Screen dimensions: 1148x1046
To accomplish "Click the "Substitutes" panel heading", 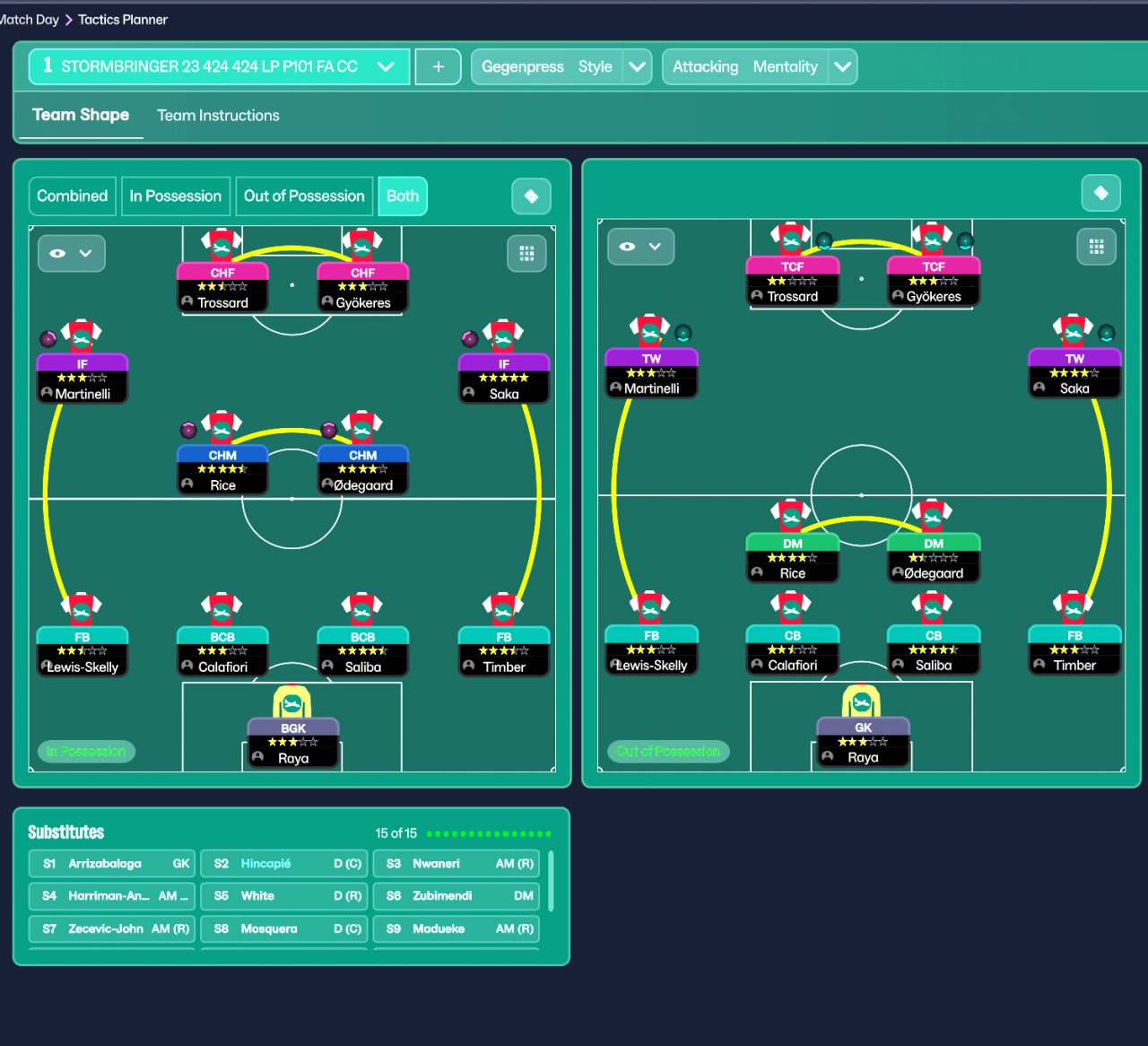I will [66, 832].
